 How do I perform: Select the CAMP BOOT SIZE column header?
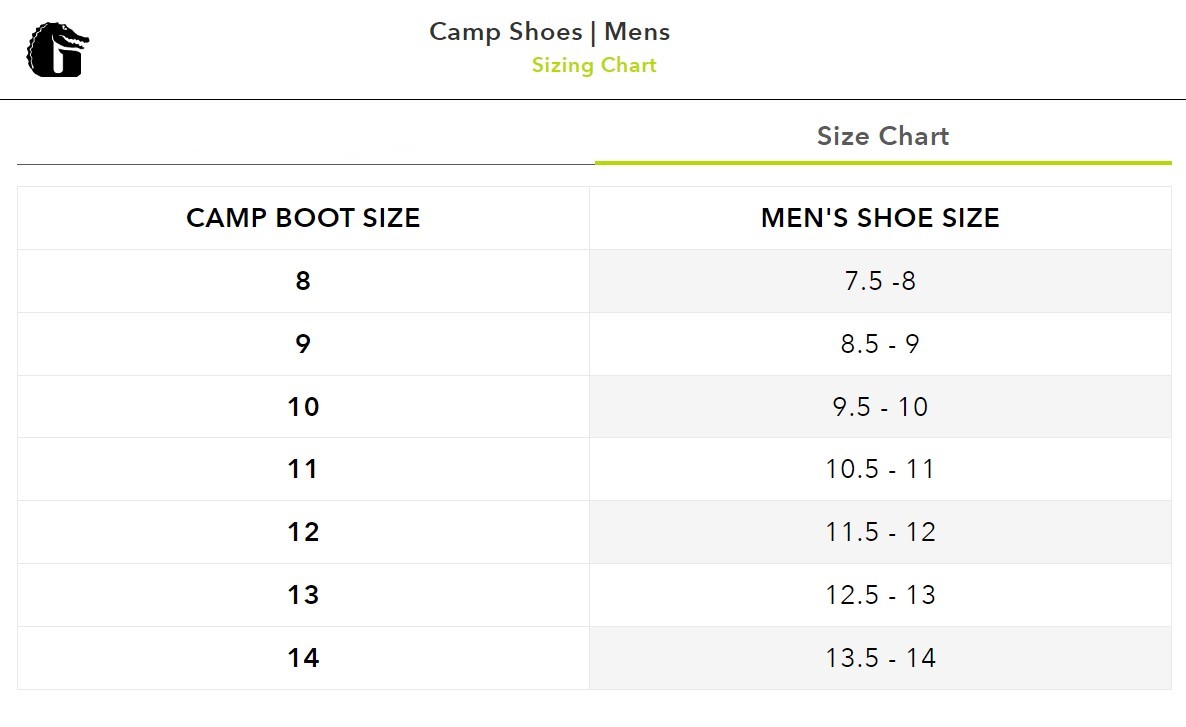303,218
